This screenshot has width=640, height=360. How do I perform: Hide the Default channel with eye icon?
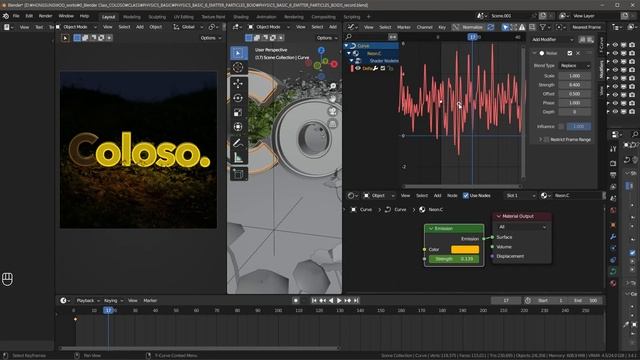pyautogui.click(x=358, y=68)
